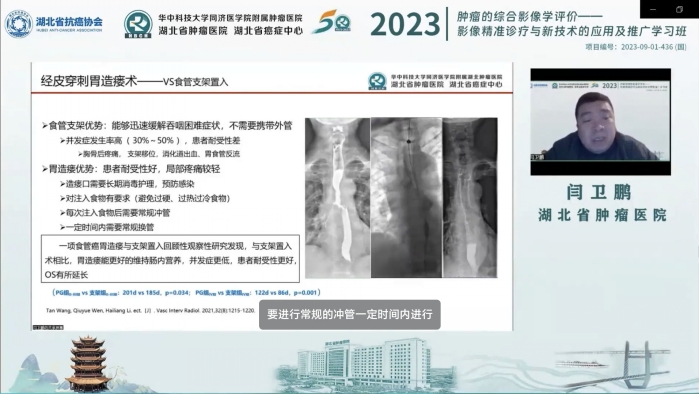Click the slide title 经皮穿刺胃造瘘术
The width and height of the screenshot is (699, 394).
click(x=89, y=82)
